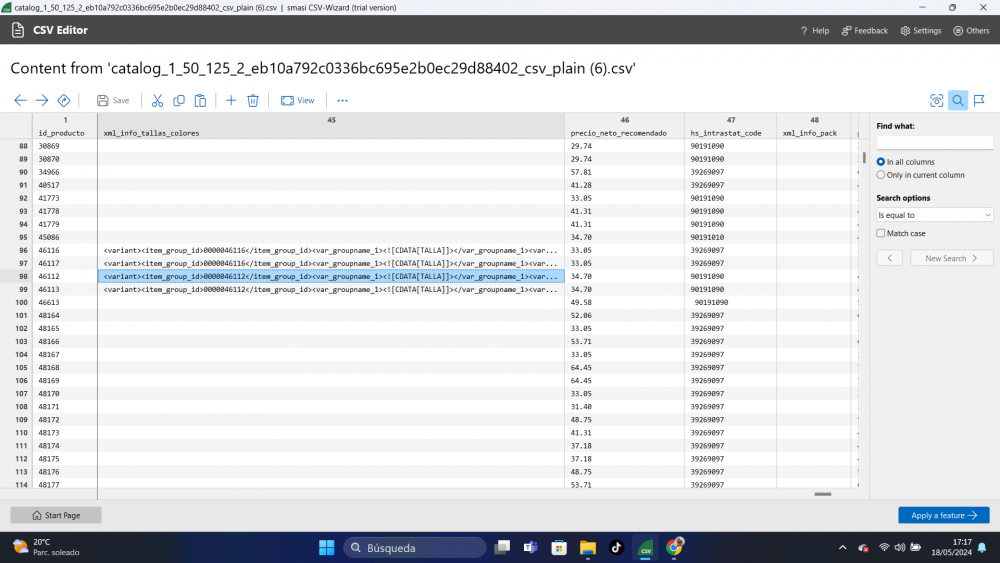Image resolution: width=1000 pixels, height=563 pixels.
Task: Open the volume tray icon
Action: coord(900,548)
